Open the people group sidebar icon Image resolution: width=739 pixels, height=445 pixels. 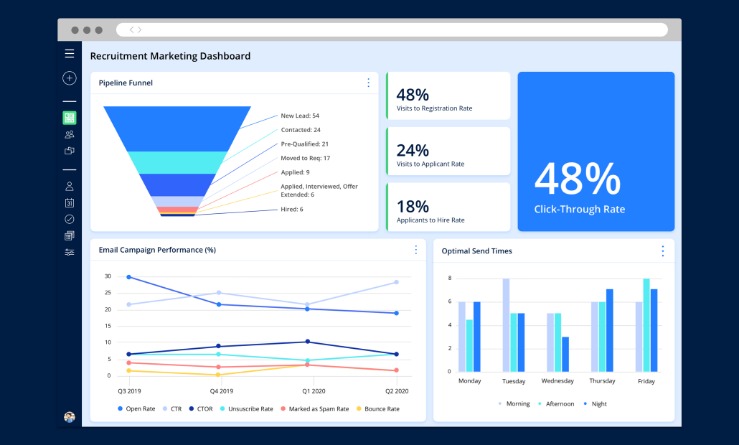(x=69, y=134)
